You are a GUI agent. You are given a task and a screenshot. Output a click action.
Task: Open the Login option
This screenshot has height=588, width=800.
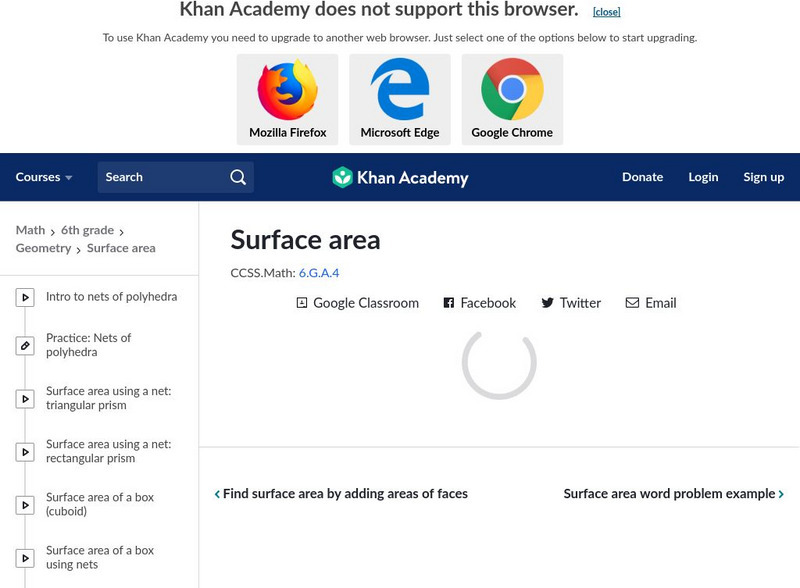coord(703,176)
